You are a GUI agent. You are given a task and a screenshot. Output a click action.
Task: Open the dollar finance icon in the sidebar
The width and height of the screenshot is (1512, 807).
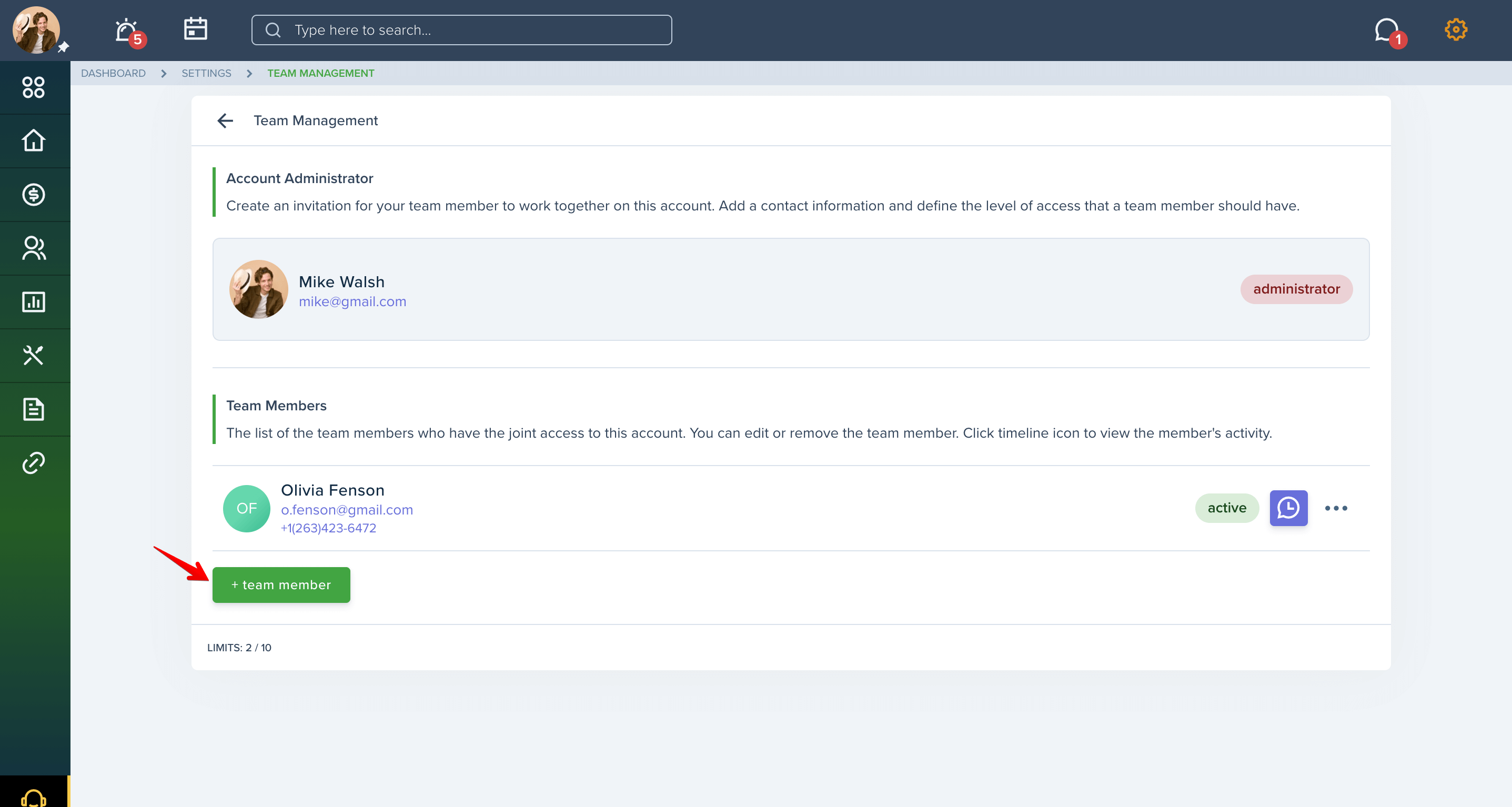34,195
